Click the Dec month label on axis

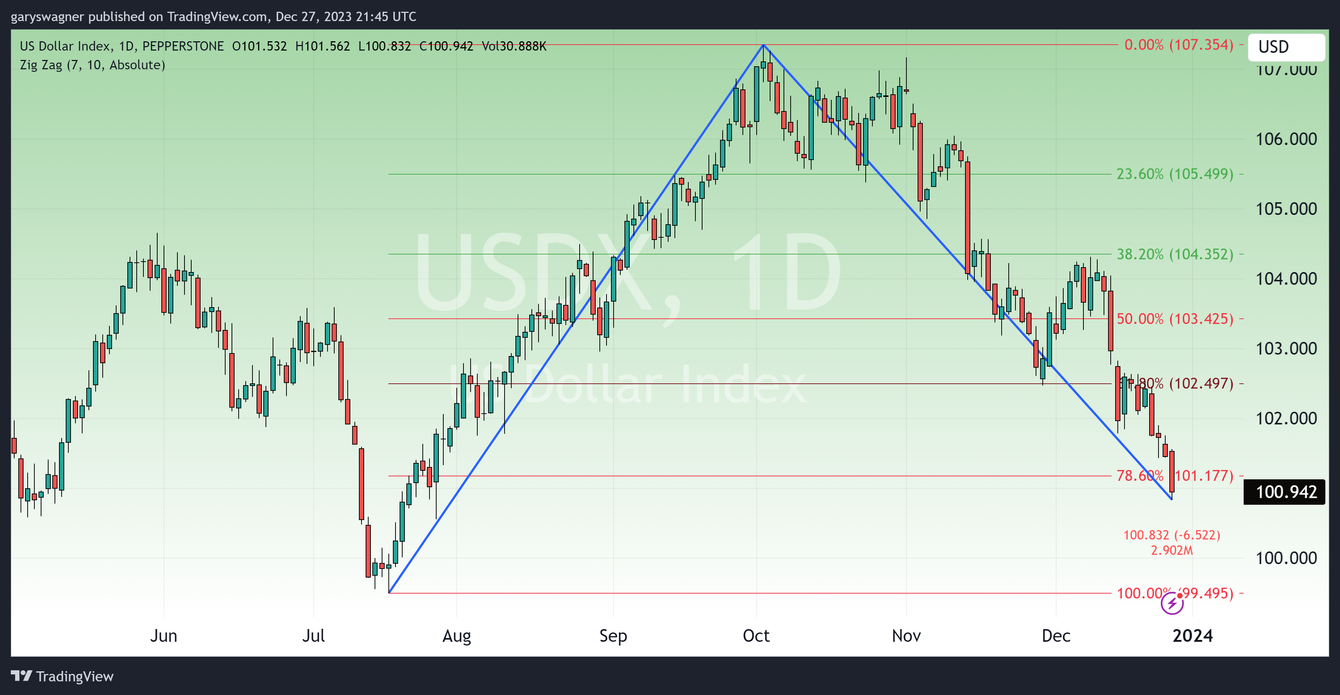pyautogui.click(x=1056, y=636)
